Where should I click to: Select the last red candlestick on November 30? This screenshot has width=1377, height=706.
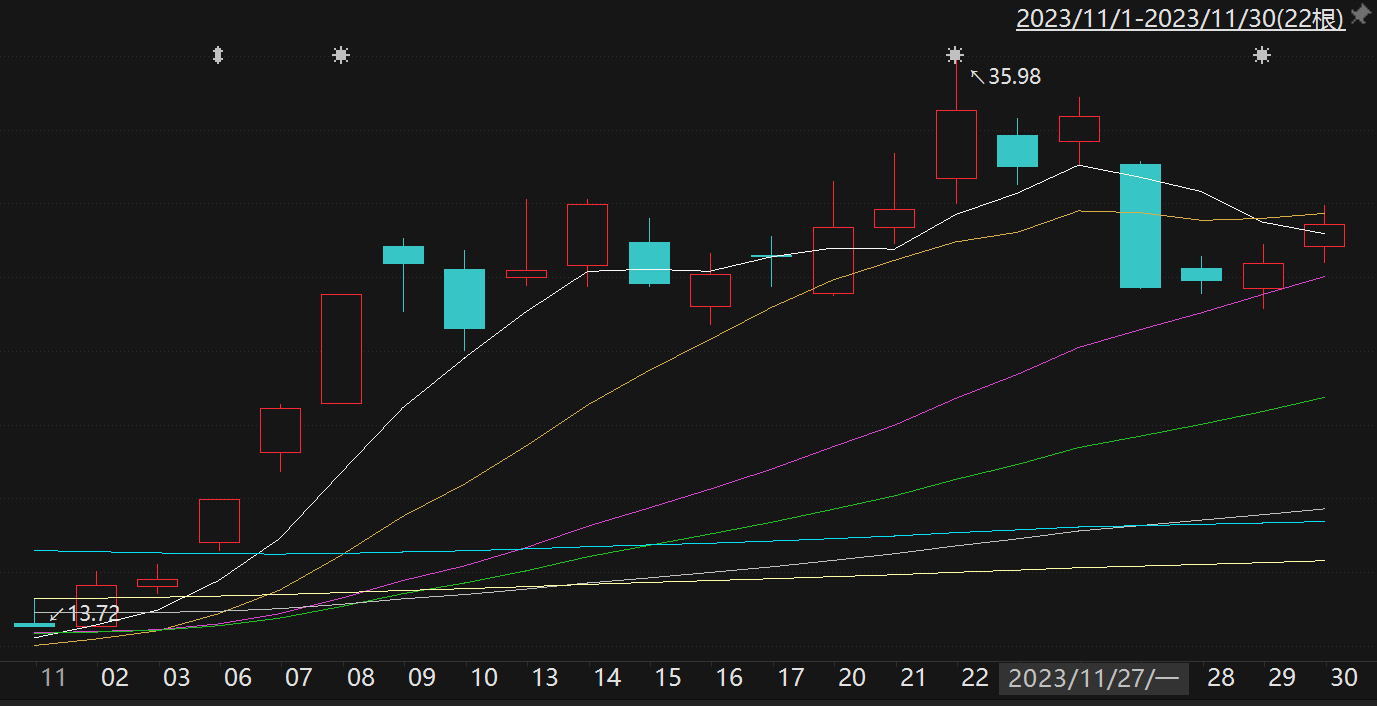(x=1324, y=235)
